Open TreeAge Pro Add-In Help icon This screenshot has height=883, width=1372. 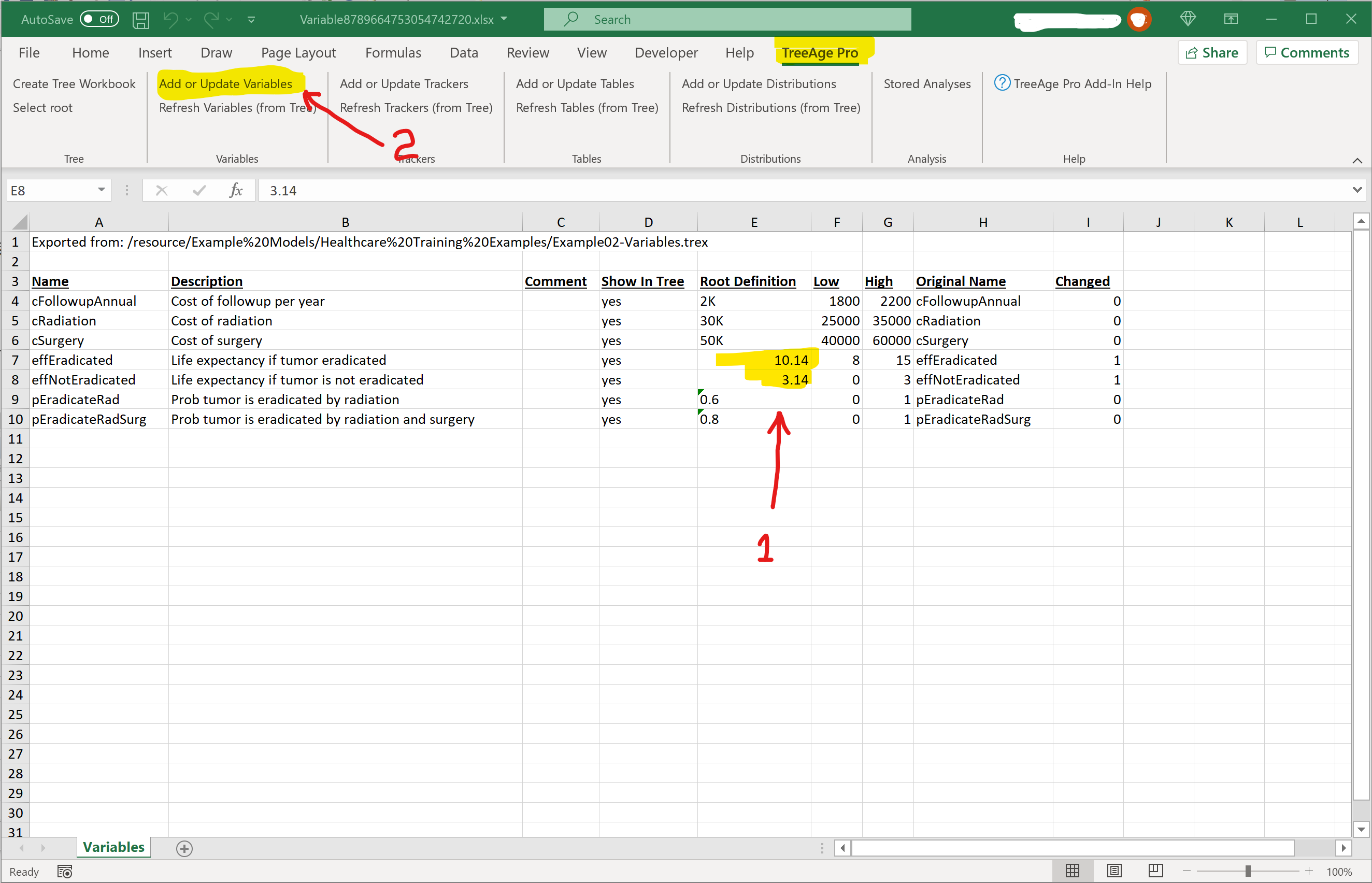tap(1001, 83)
